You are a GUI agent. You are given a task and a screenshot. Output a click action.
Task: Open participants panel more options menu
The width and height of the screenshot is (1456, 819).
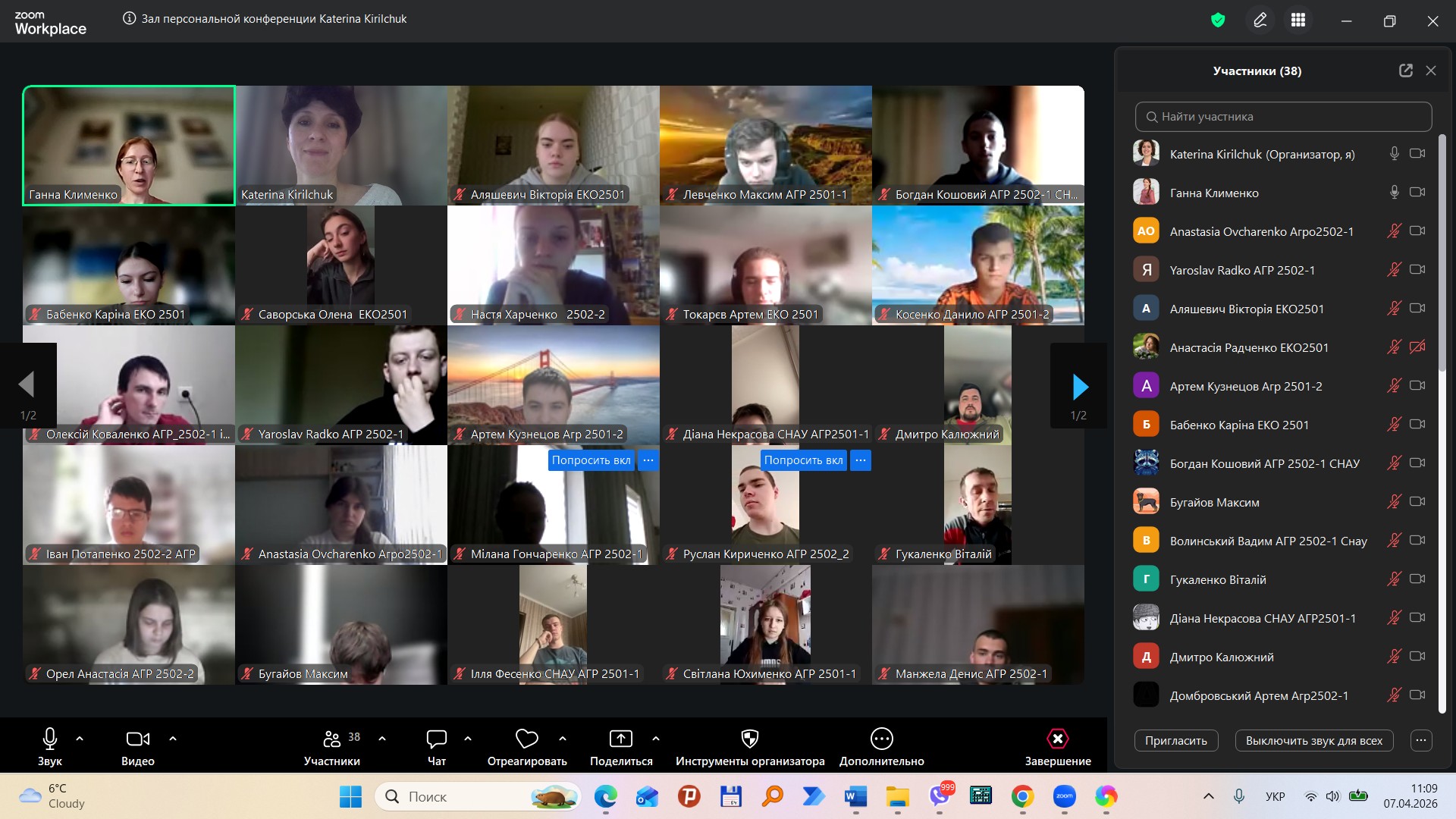(x=1421, y=740)
